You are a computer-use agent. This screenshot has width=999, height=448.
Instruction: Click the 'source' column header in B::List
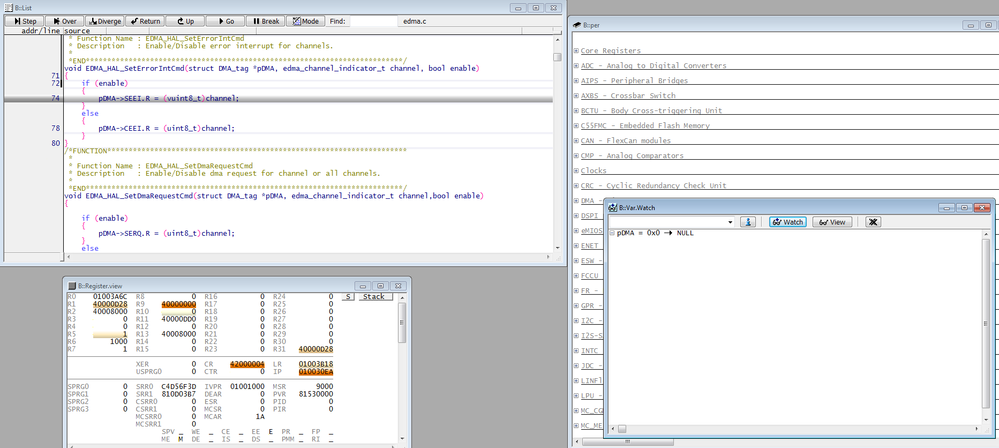tap(76, 31)
